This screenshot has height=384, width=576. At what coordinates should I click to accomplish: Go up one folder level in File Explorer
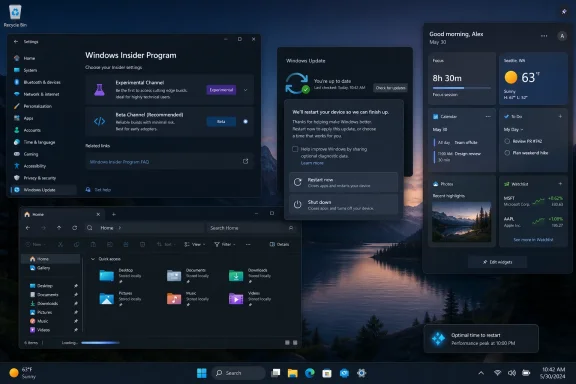(59, 228)
